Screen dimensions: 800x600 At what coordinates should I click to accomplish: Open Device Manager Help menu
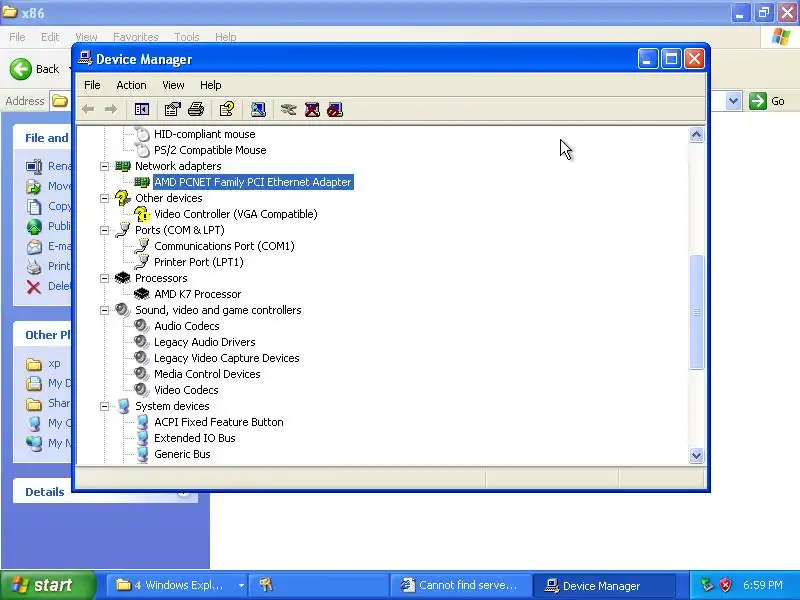(210, 85)
